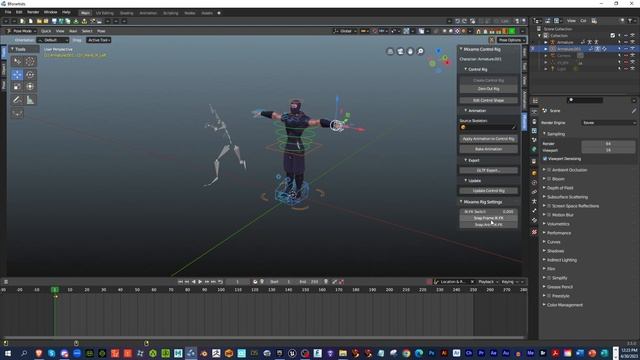The width and height of the screenshot is (640, 360).
Task: Open the Render Engine dropdown
Action: [x=609, y=123]
